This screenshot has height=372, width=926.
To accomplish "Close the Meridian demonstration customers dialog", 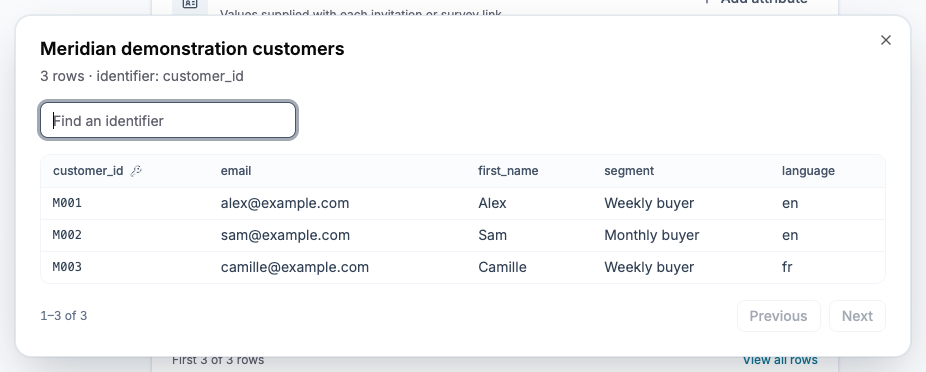I will (885, 40).
